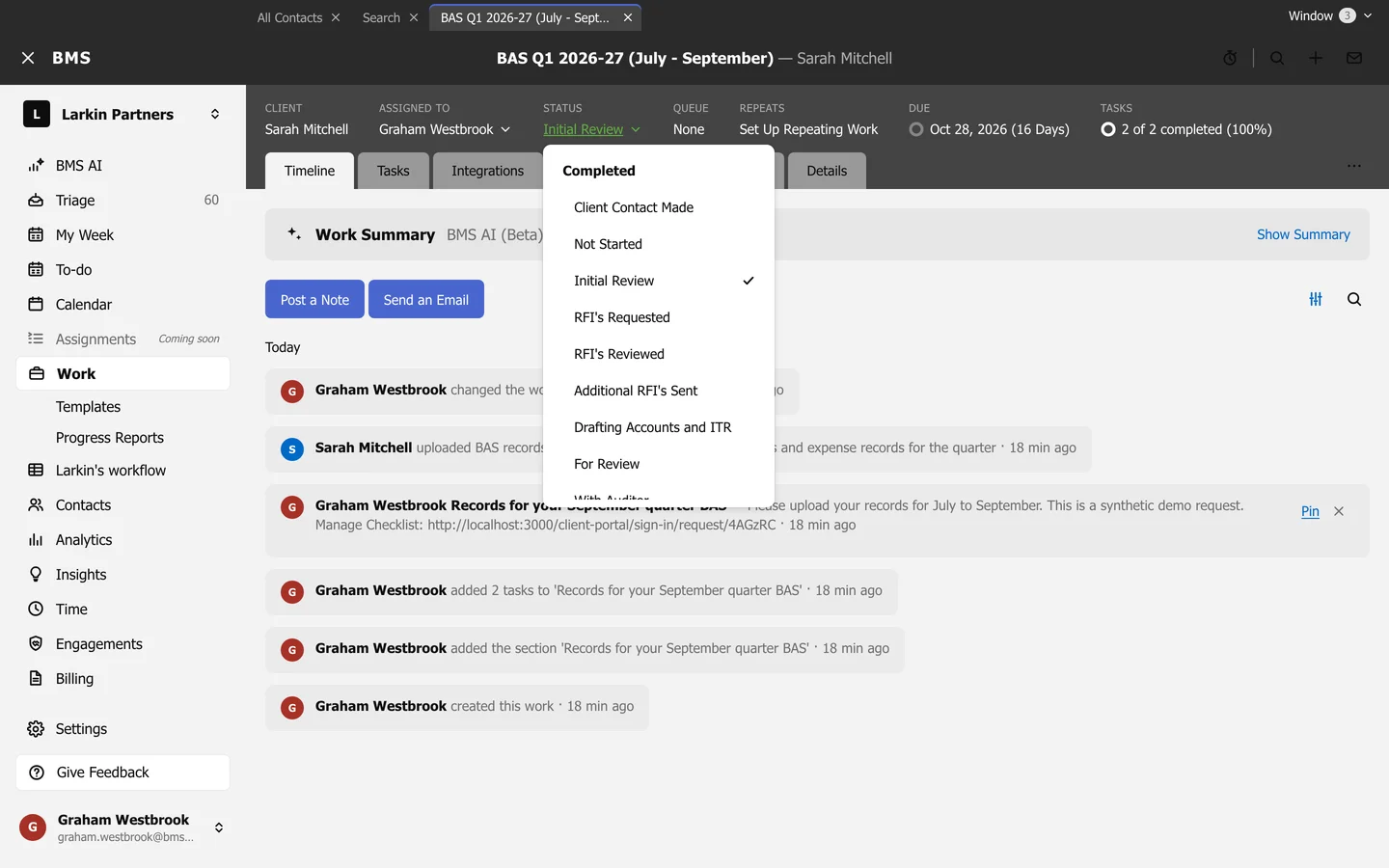Switch to the Integrations tab
The height and width of the screenshot is (868, 1389).
(x=488, y=171)
